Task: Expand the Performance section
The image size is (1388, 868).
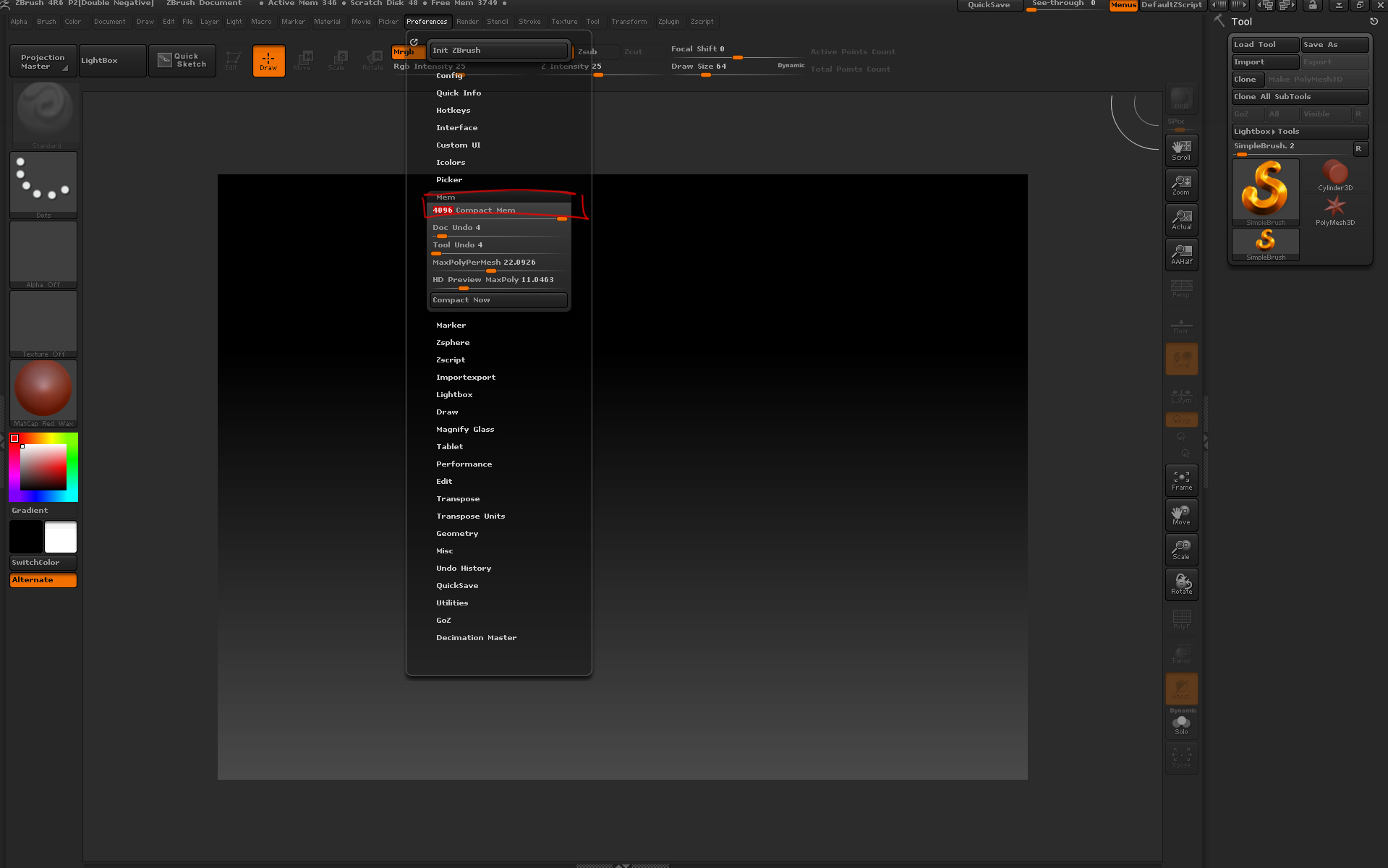Action: 464,464
